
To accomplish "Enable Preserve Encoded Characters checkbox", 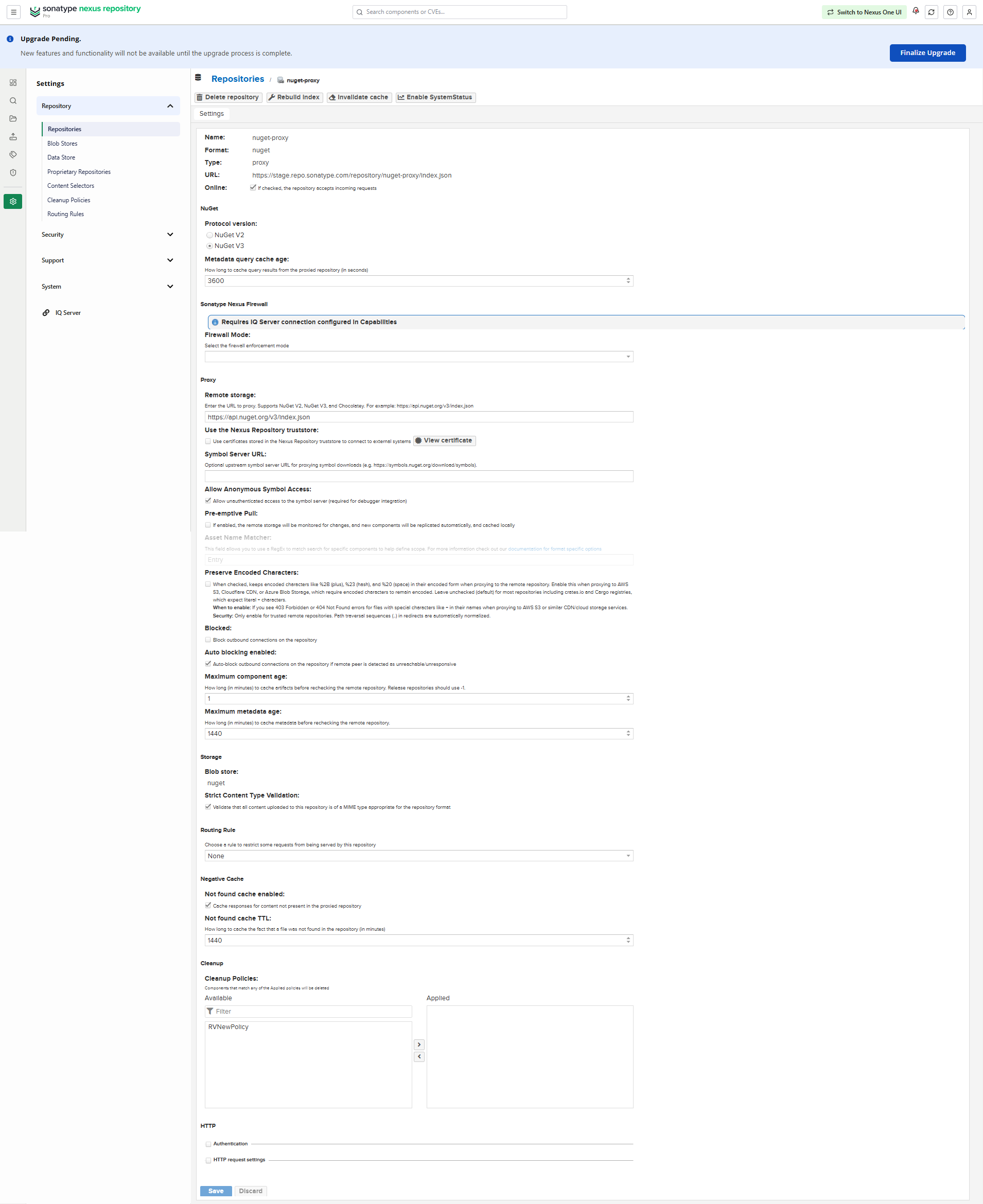I will tap(208, 583).
